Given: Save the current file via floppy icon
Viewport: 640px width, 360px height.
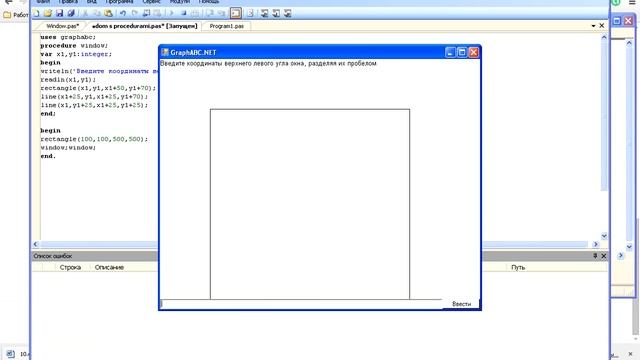Looking at the screenshot, I should 60,13.
